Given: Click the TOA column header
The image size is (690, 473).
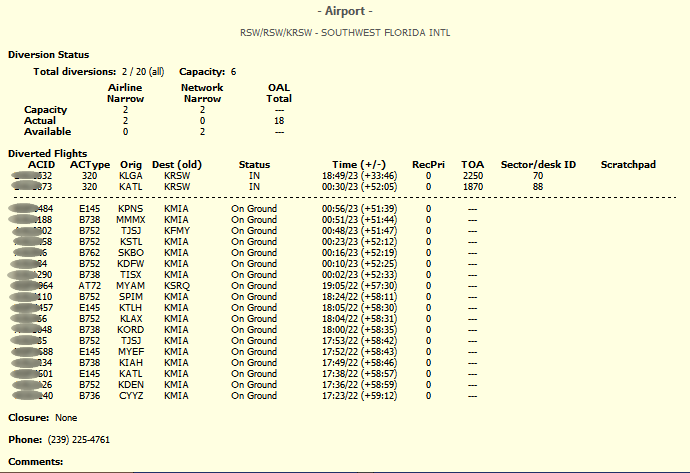Looking at the screenshot, I should pyautogui.click(x=472, y=164).
